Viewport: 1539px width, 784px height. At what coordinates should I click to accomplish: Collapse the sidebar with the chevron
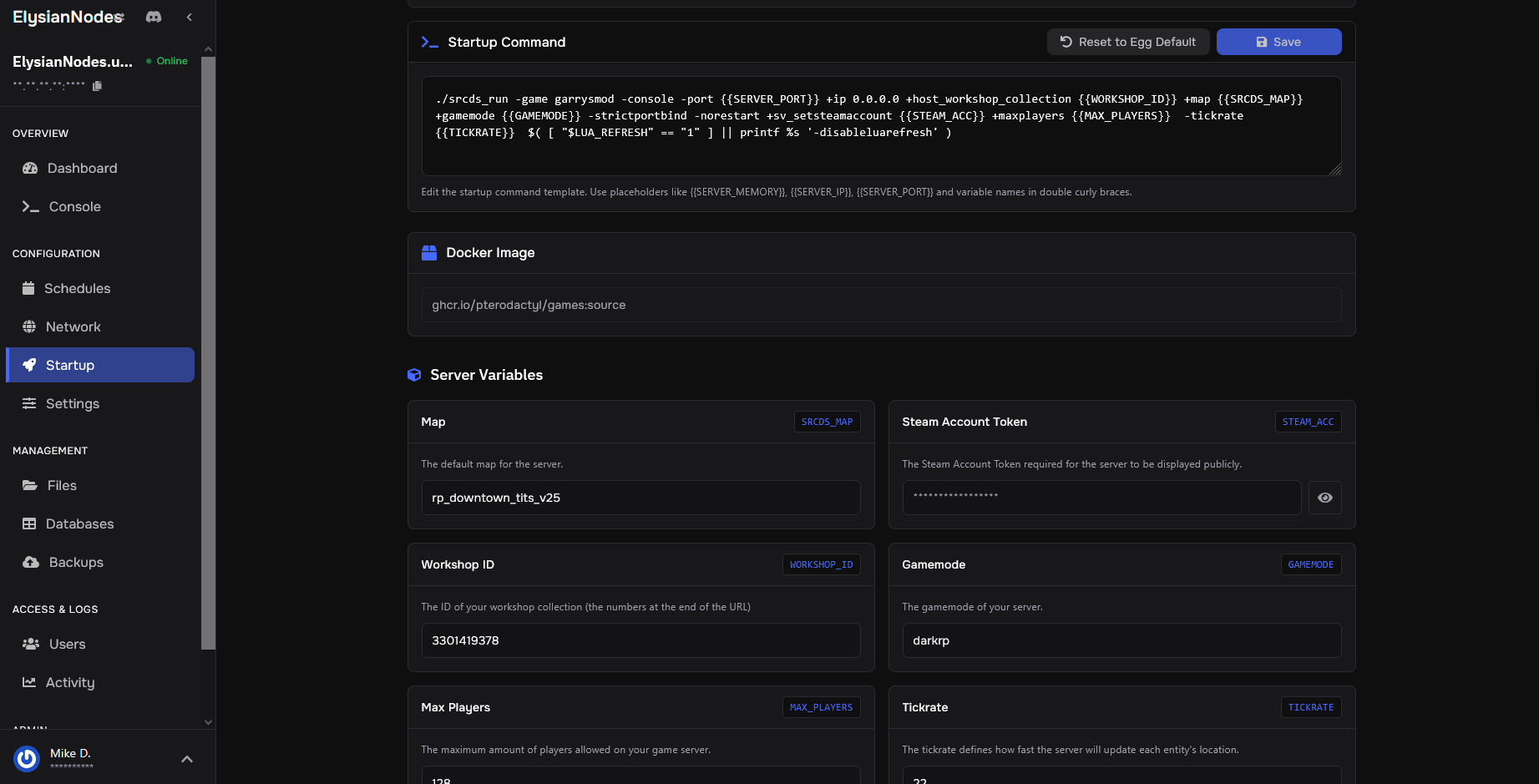(x=190, y=17)
